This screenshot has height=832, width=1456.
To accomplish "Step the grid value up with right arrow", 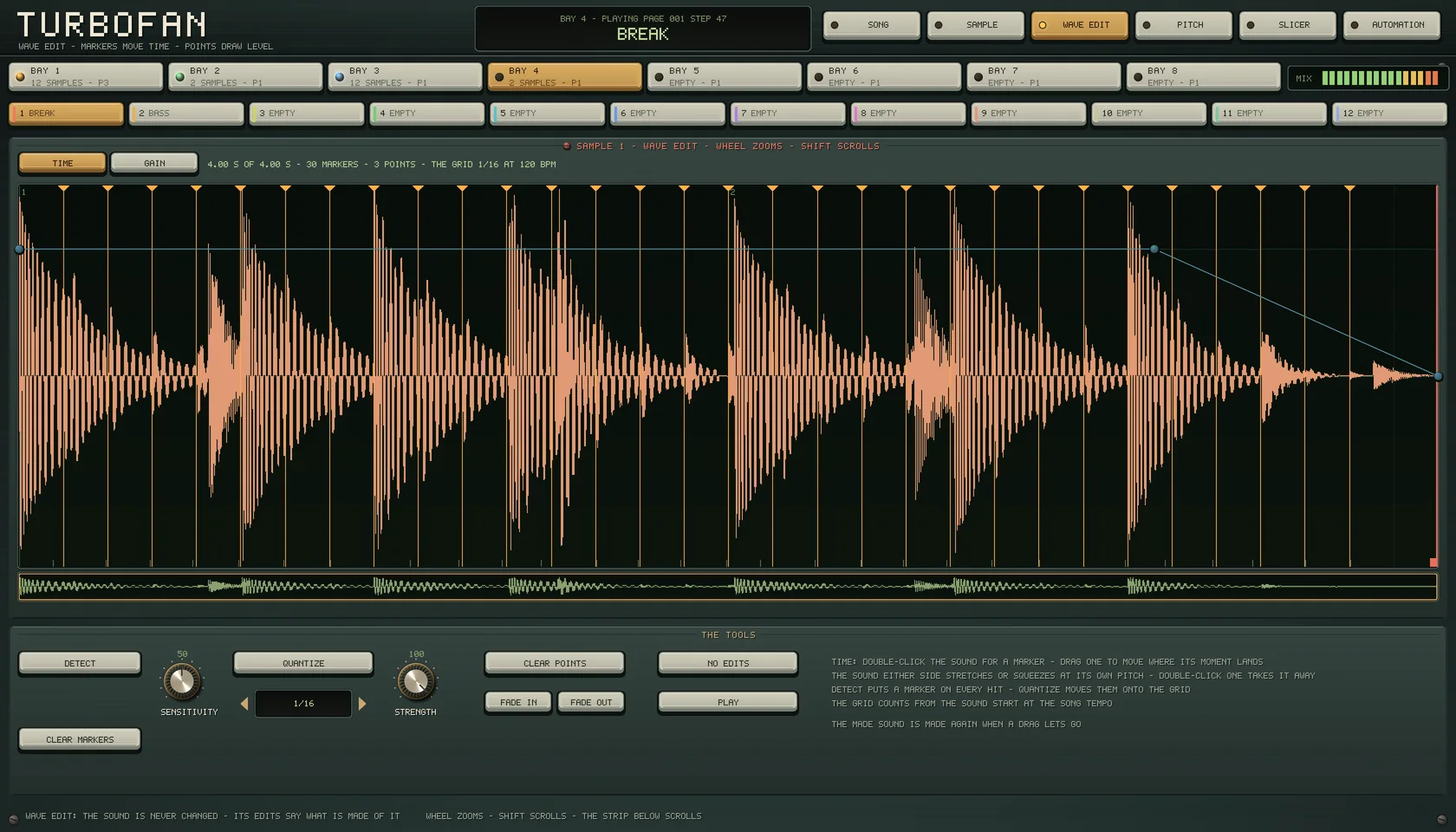I will tap(362, 704).
